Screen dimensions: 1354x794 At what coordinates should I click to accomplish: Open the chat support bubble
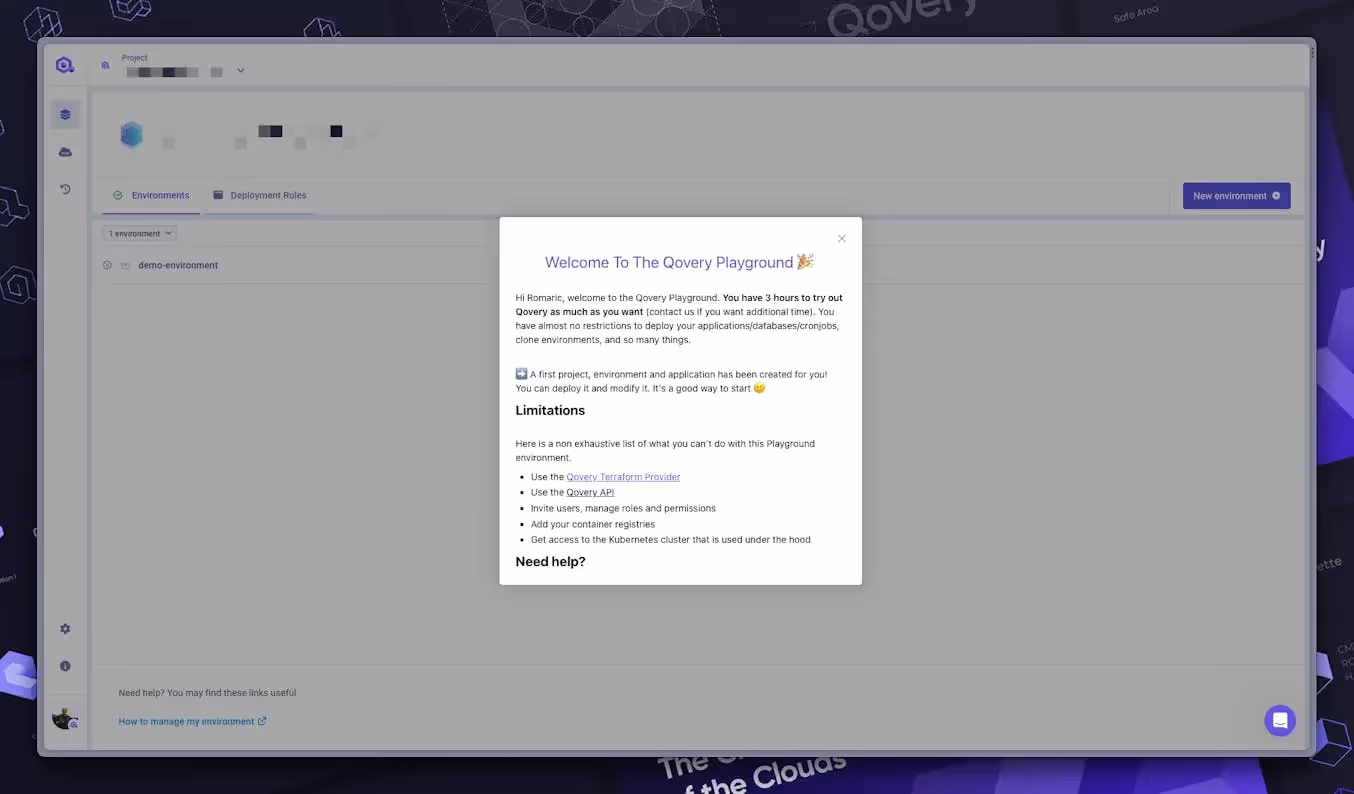tap(1280, 720)
